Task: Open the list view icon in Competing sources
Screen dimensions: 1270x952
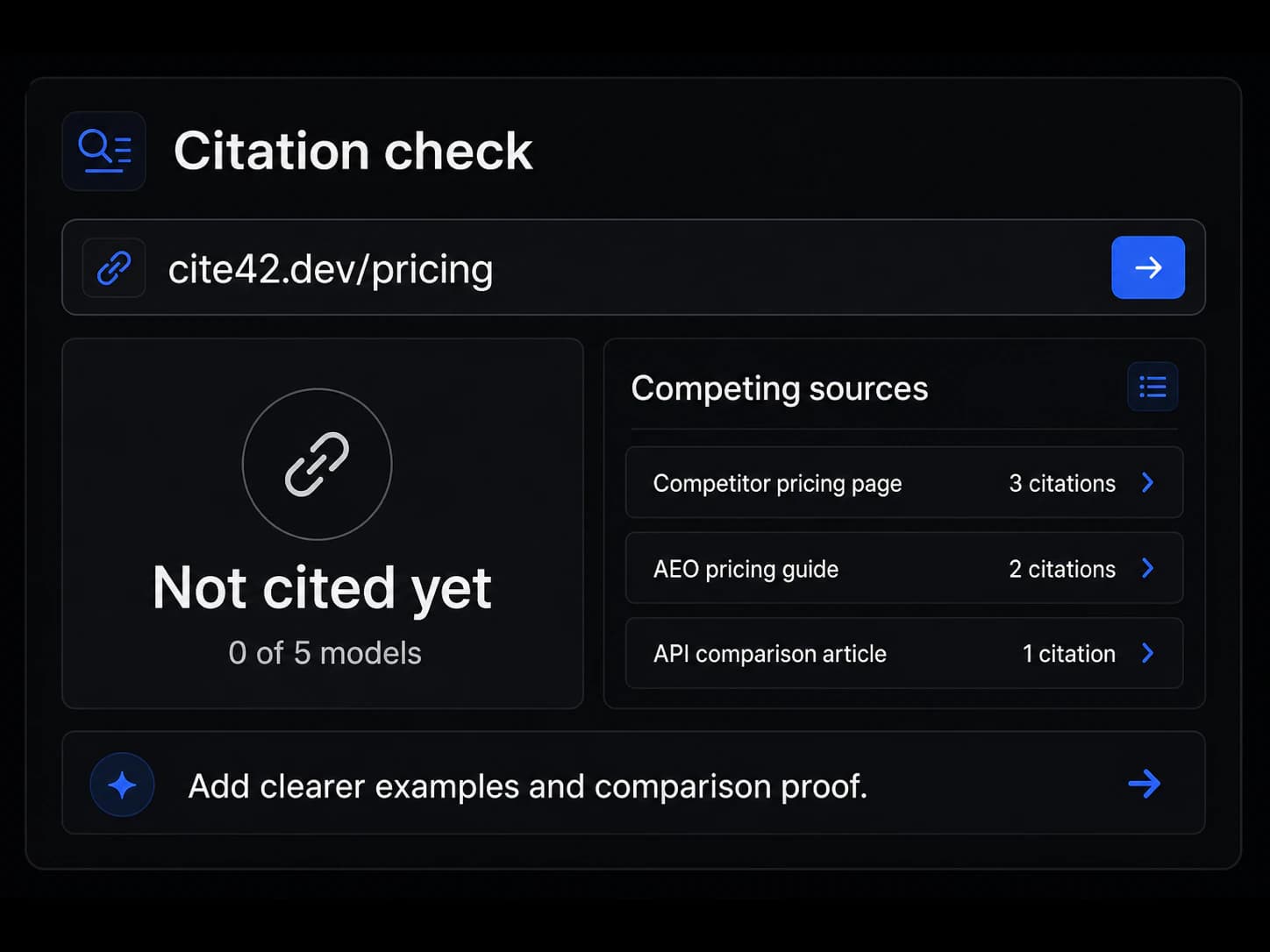Action: click(x=1152, y=387)
